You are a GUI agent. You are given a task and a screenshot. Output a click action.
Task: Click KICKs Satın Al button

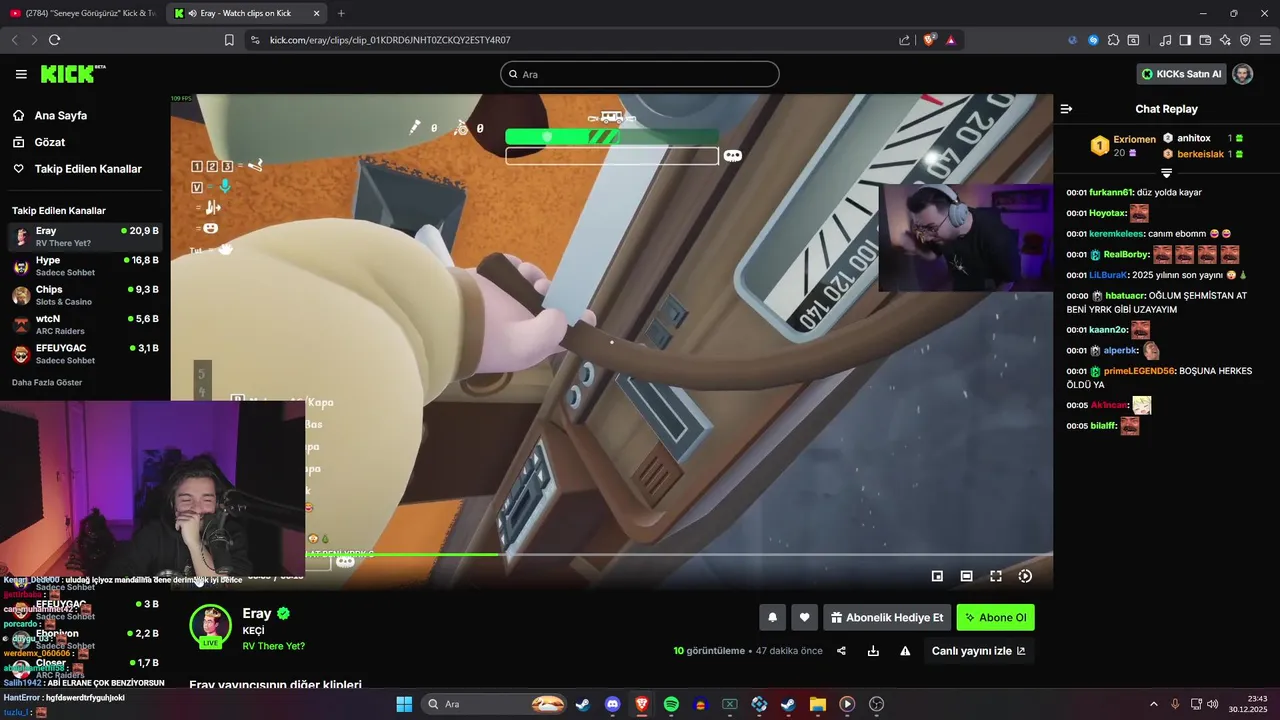(1181, 74)
